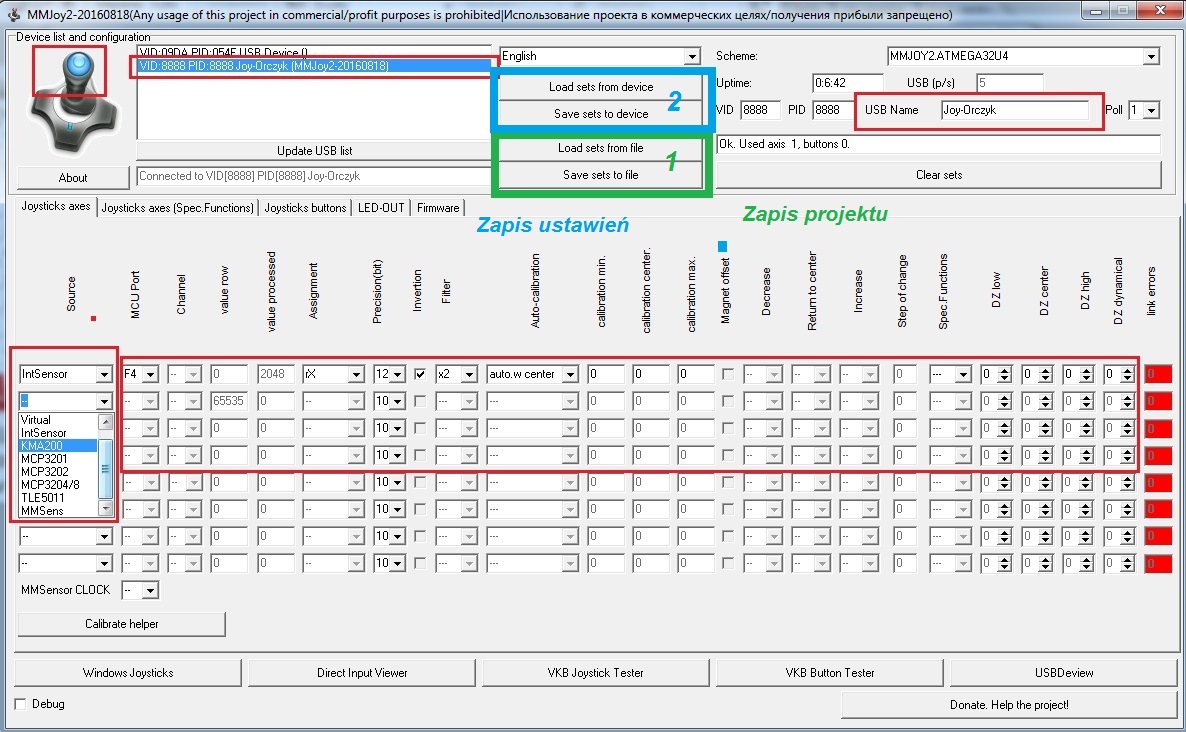Click the MMJoy2 title bar icon
1186x732 pixels.
pyautogui.click(x=14, y=15)
